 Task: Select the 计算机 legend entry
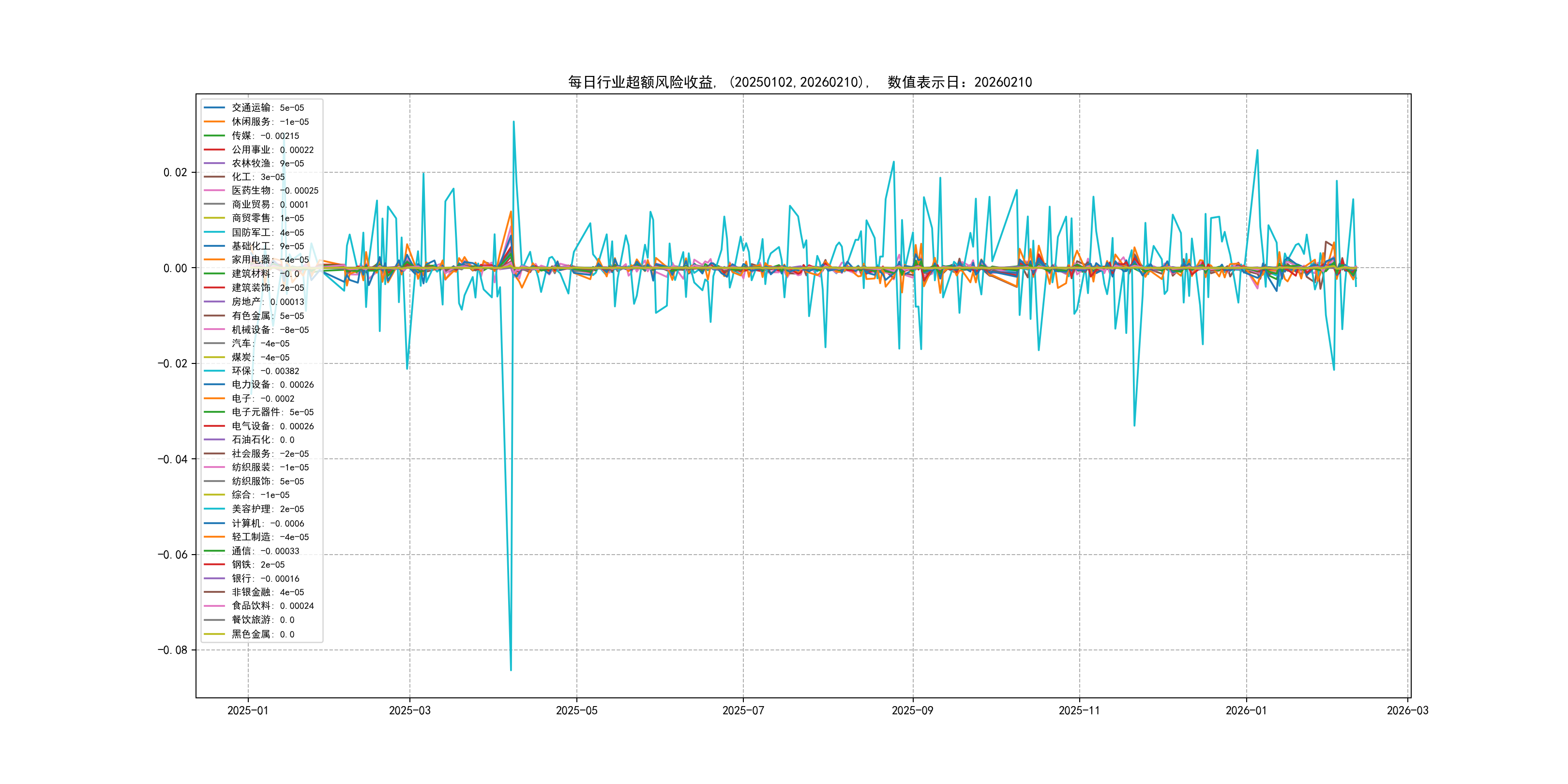pyautogui.click(x=267, y=523)
